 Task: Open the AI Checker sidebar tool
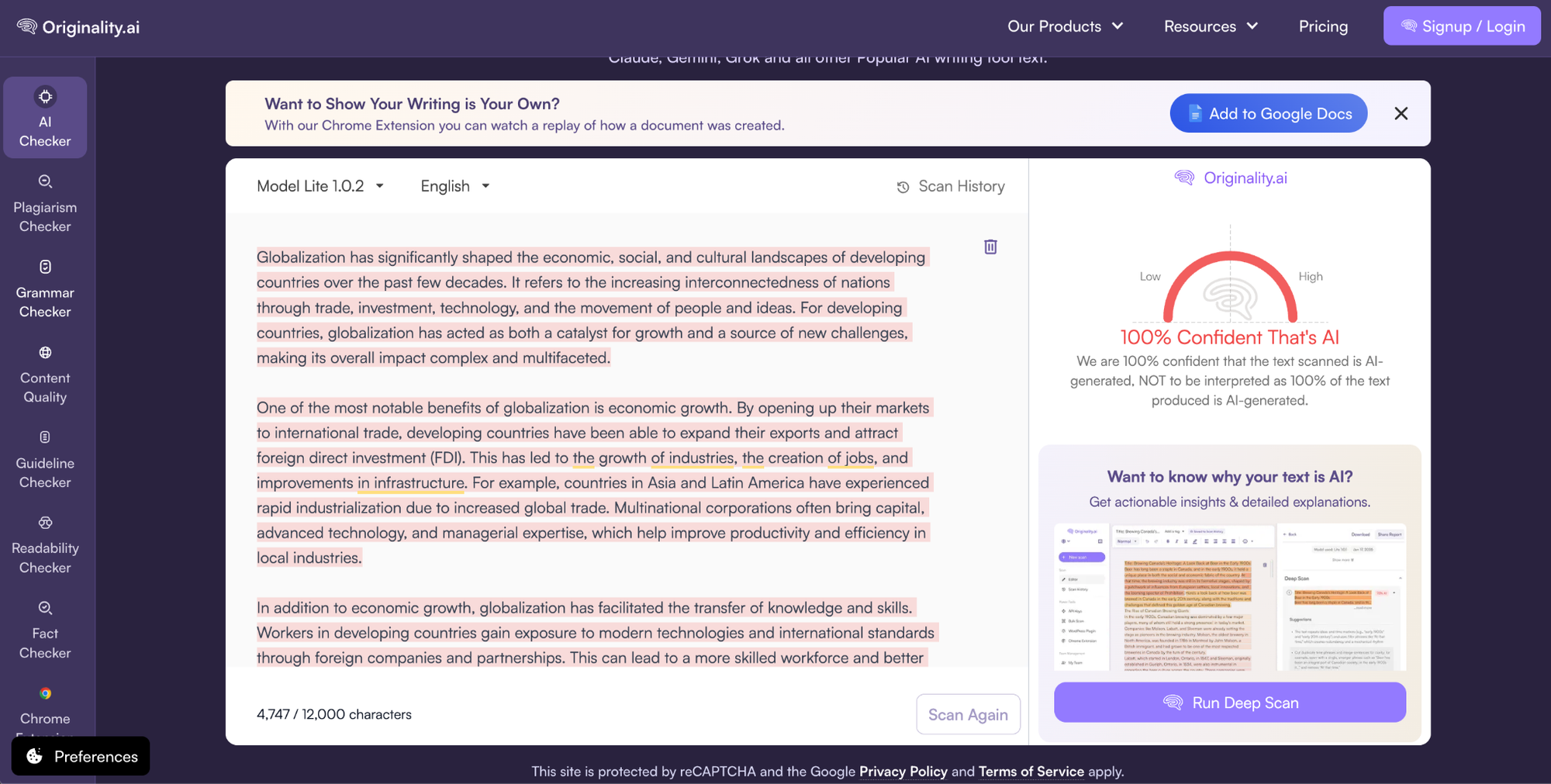[x=45, y=118]
